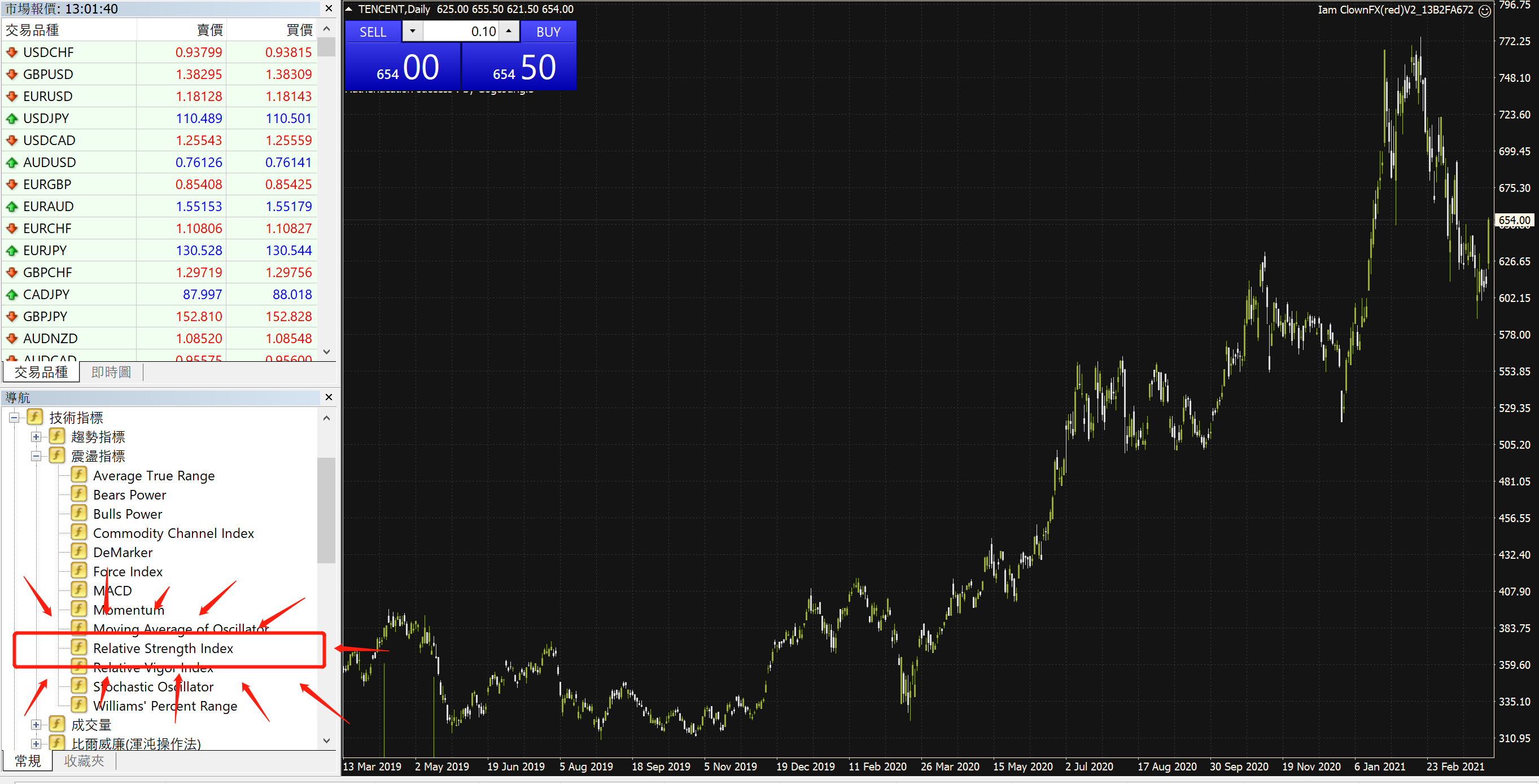
Task: Click the Commodity Channel Index indicator icon
Action: pos(79,532)
